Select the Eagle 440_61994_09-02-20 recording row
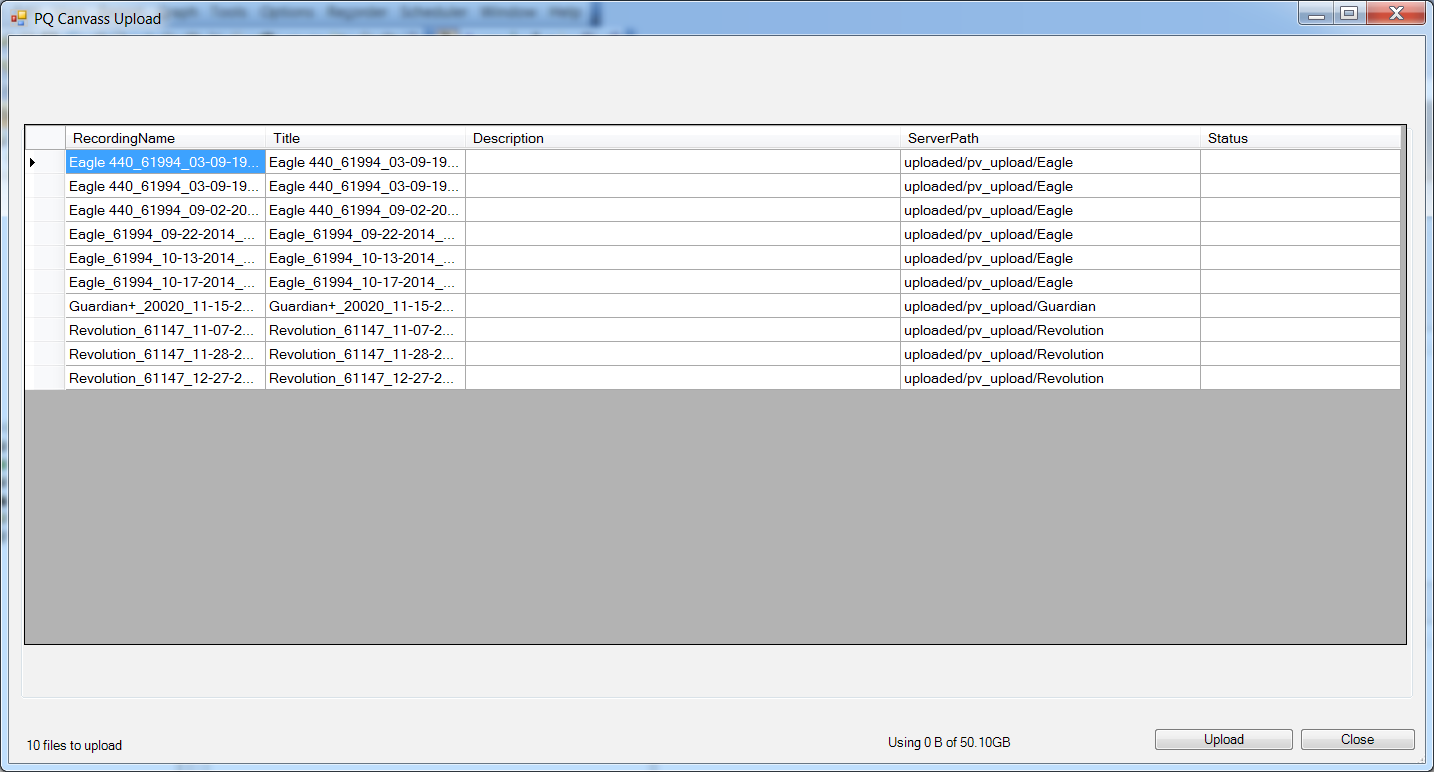 tap(163, 210)
